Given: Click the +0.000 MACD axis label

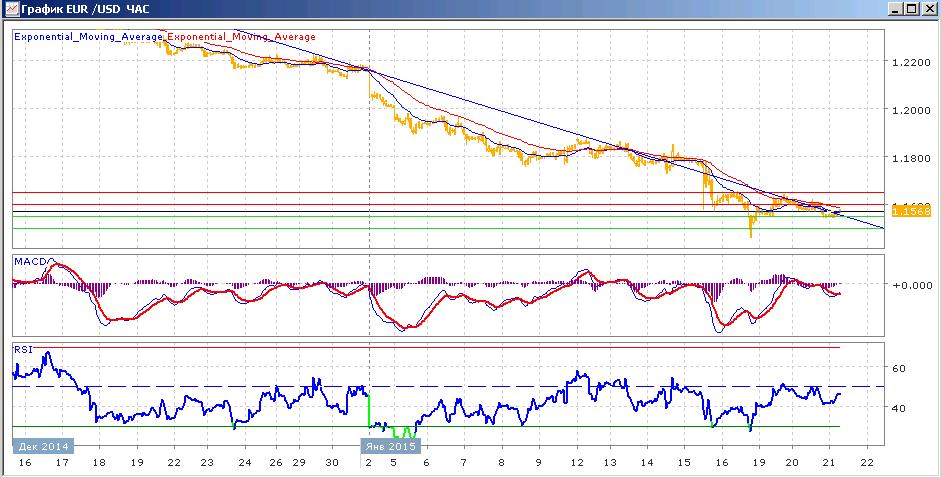Looking at the screenshot, I should [x=912, y=285].
